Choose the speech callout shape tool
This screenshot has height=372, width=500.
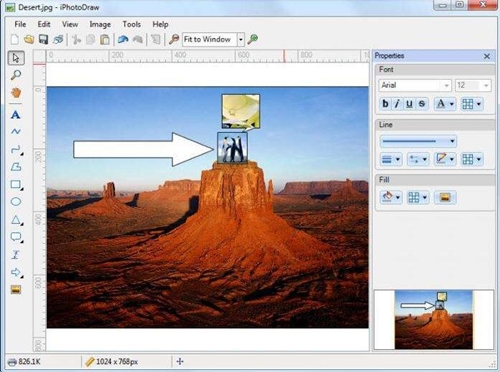point(16,237)
